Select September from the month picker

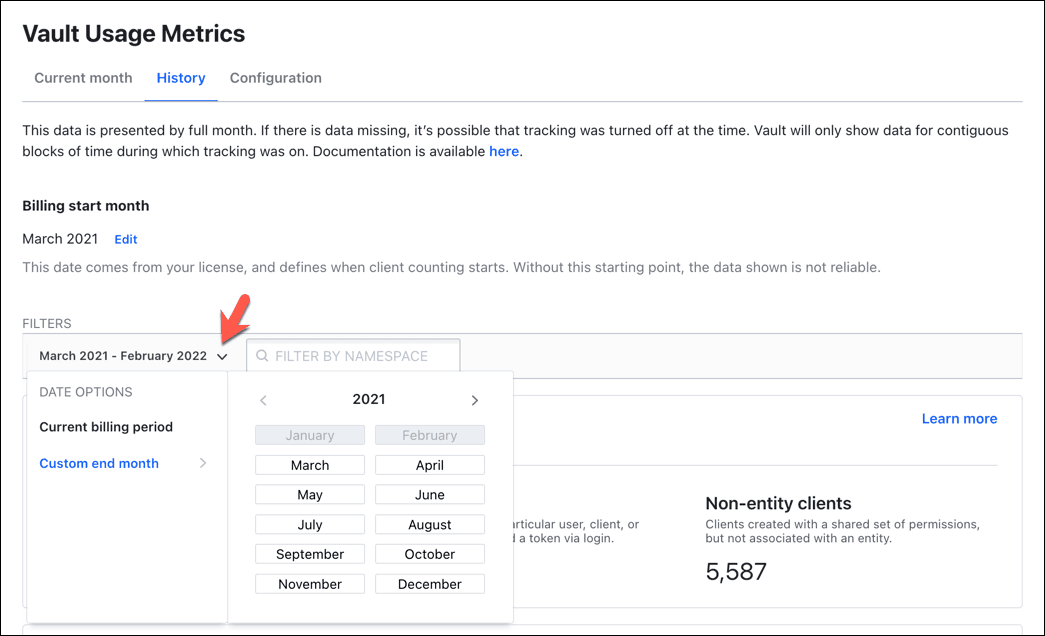pos(309,553)
